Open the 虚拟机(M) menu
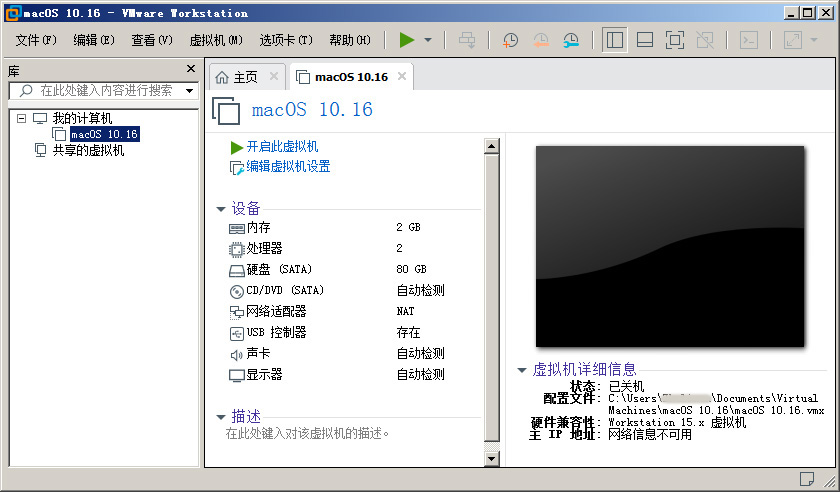The image size is (840, 492). 216,40
